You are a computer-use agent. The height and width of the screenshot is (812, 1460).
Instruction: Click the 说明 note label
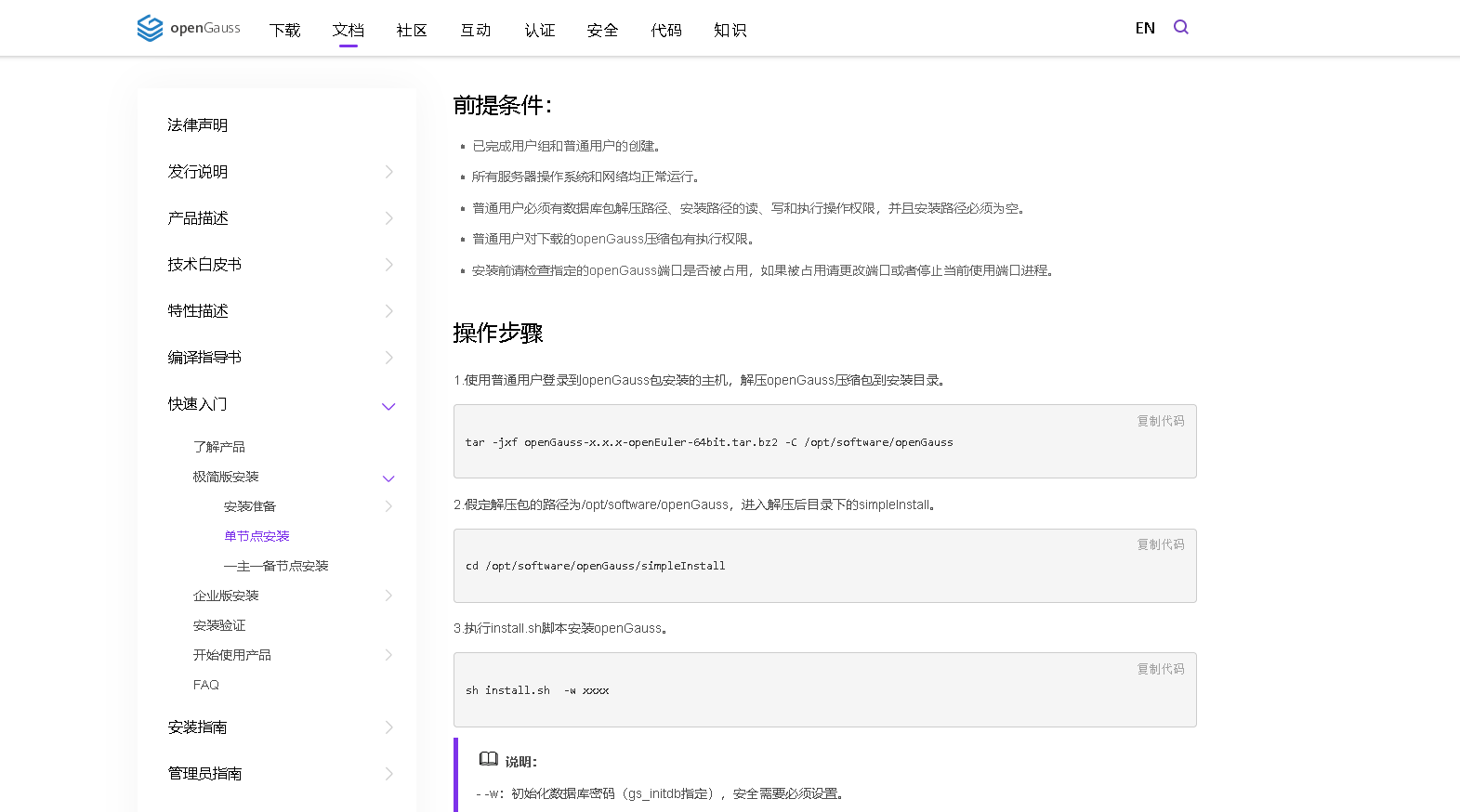pyautogui.click(x=521, y=762)
